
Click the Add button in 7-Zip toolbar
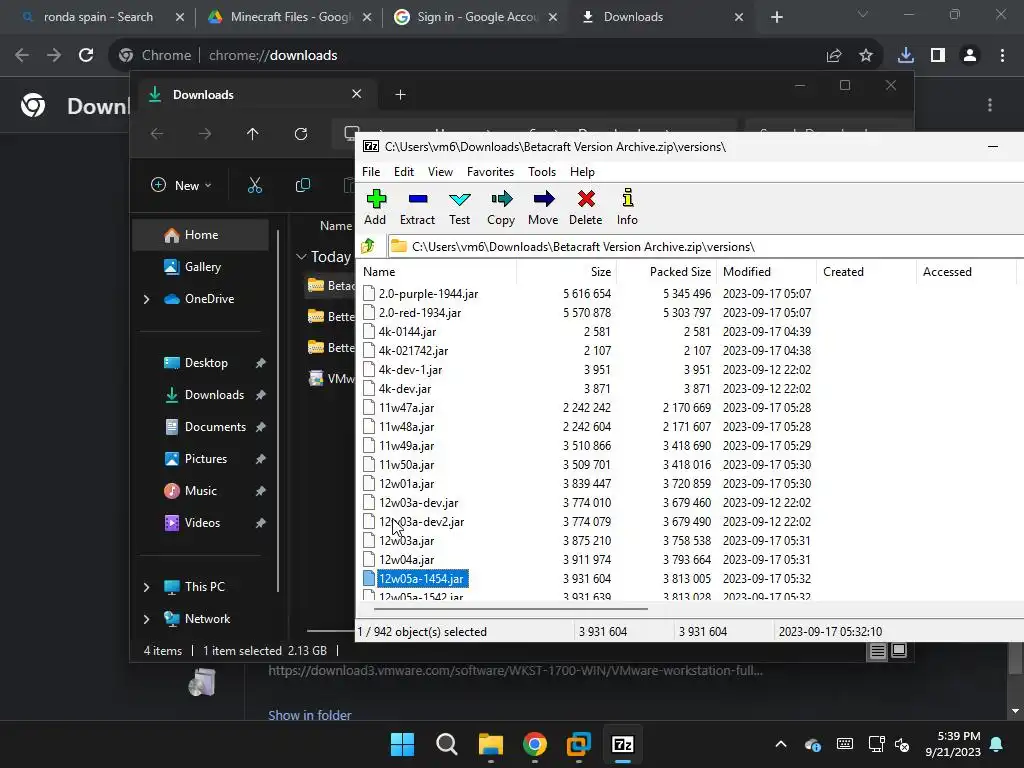(x=376, y=207)
